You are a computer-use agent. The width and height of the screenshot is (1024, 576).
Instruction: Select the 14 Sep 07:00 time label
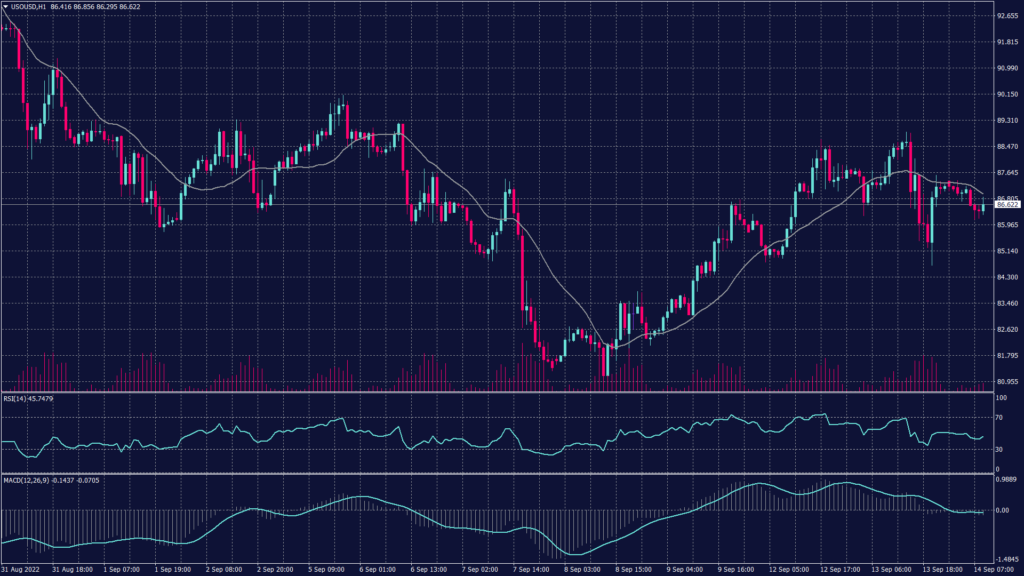click(x=996, y=570)
